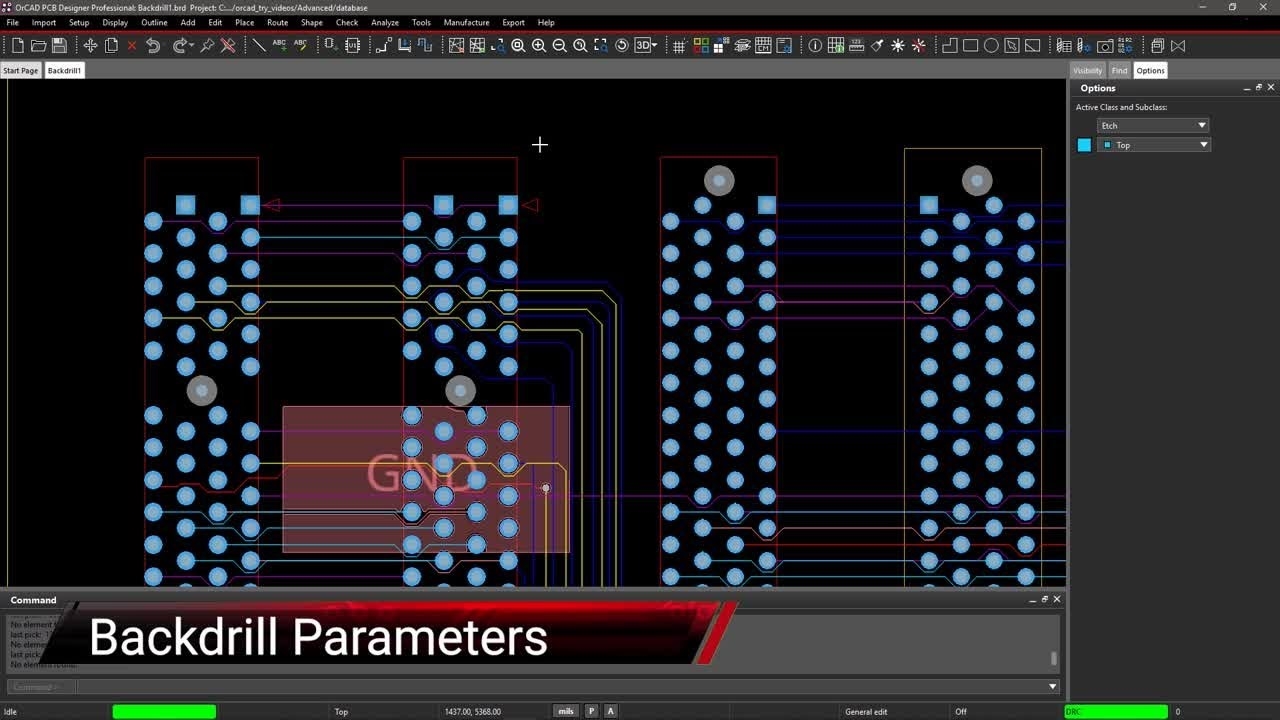Select the Zoom In tool
The height and width of the screenshot is (720, 1280).
click(539, 46)
